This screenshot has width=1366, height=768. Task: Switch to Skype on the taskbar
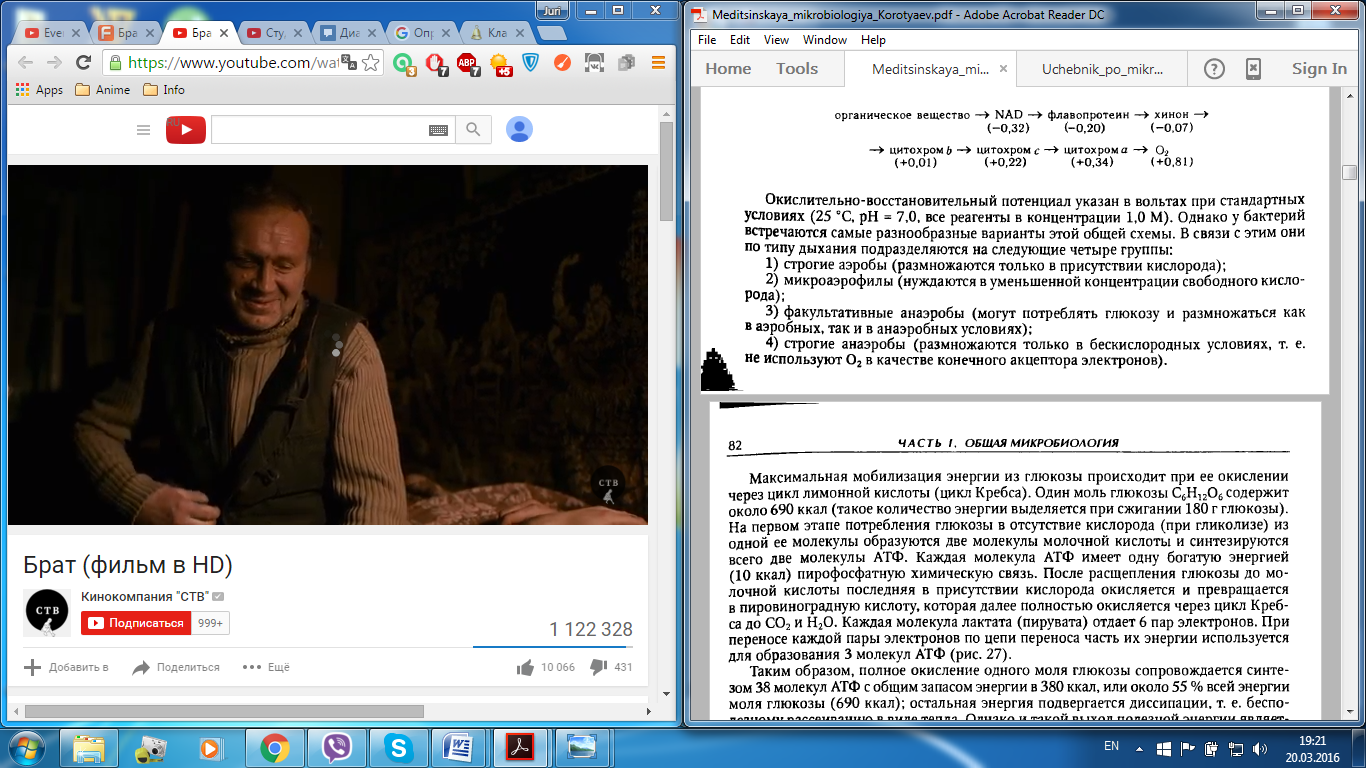399,747
